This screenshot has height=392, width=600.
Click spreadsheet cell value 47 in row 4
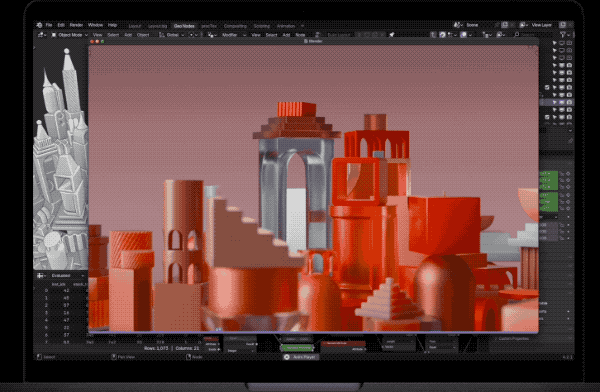66,320
